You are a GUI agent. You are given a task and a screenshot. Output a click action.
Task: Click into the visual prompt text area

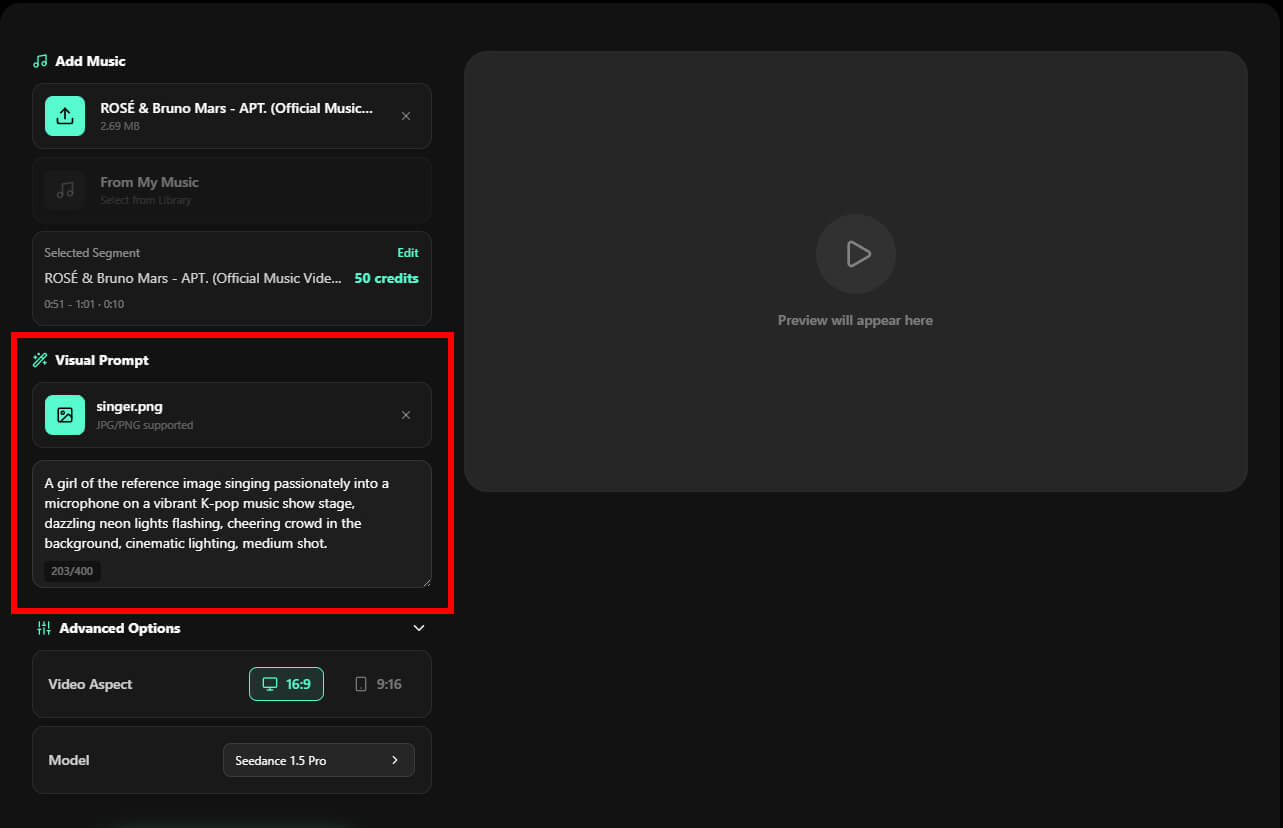[232, 524]
